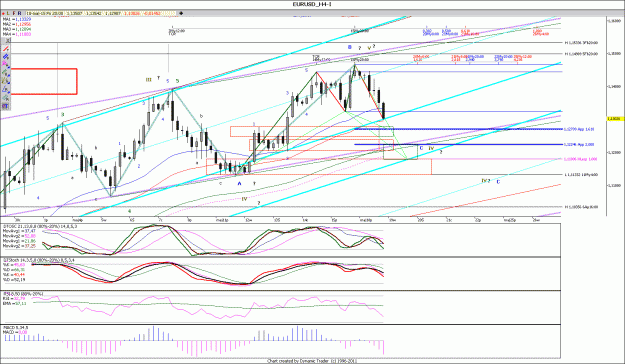Click the EURUSD_H4-I chart title

pos(312,4)
